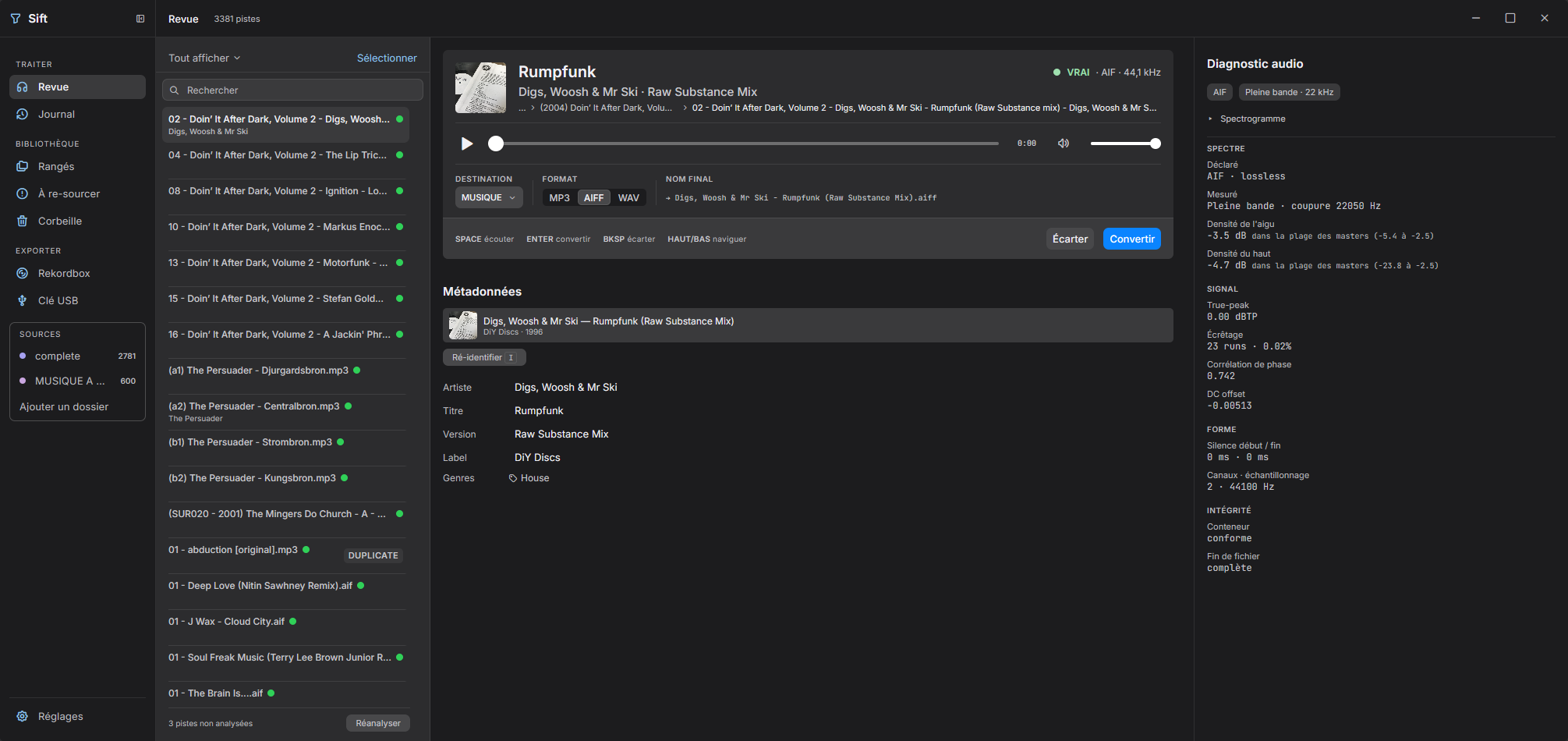Open the Tout afficher filter dropdown
This screenshot has height=741, width=1568.
point(204,58)
